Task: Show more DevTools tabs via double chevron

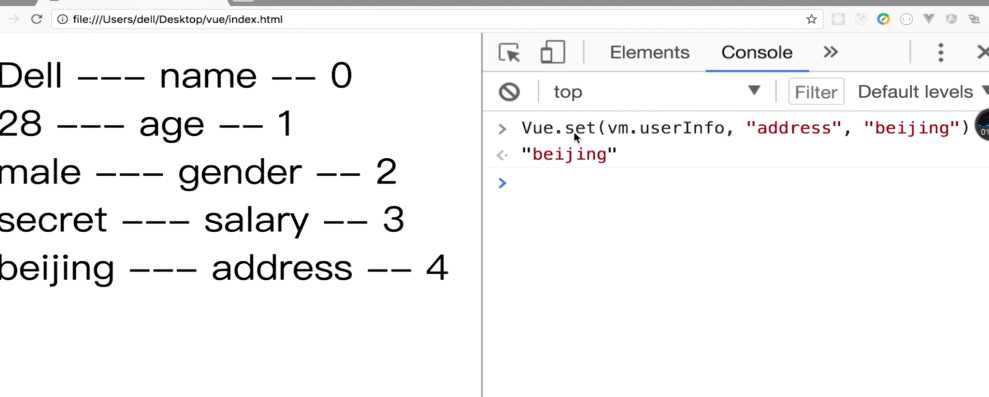Action: pyautogui.click(x=831, y=52)
